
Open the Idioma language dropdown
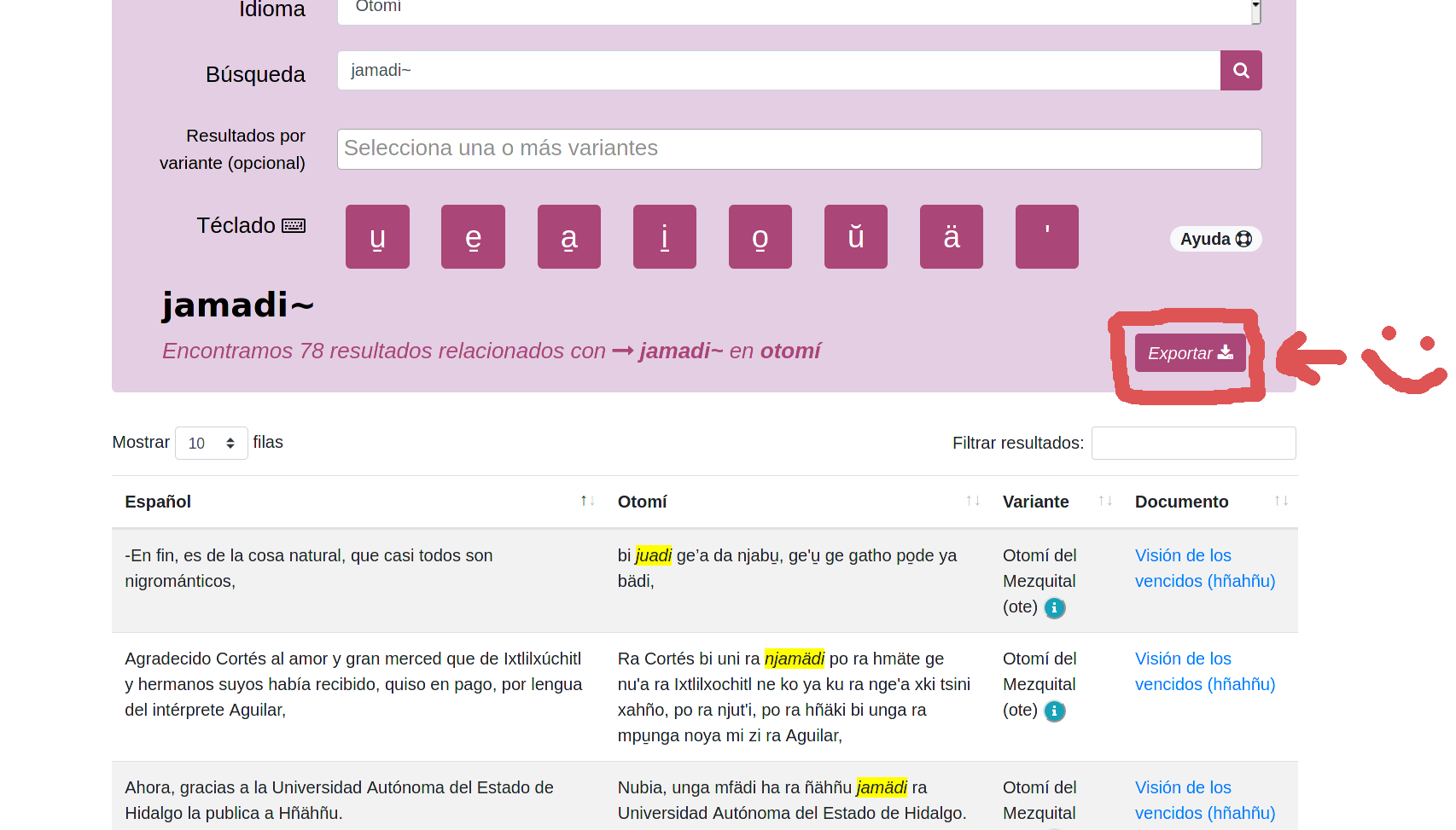(x=798, y=9)
